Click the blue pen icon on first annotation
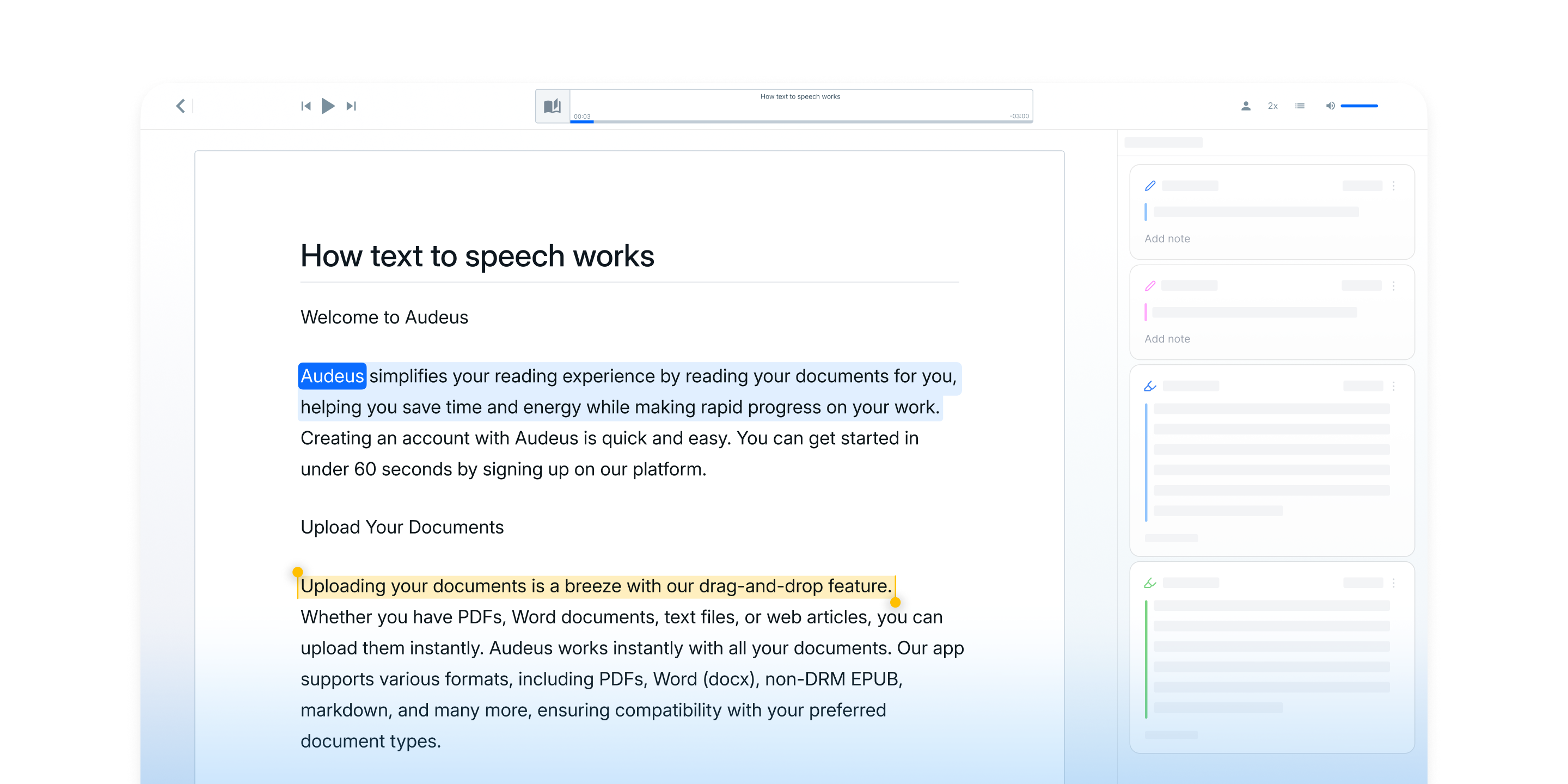The height and width of the screenshot is (784, 1568). [x=1150, y=186]
